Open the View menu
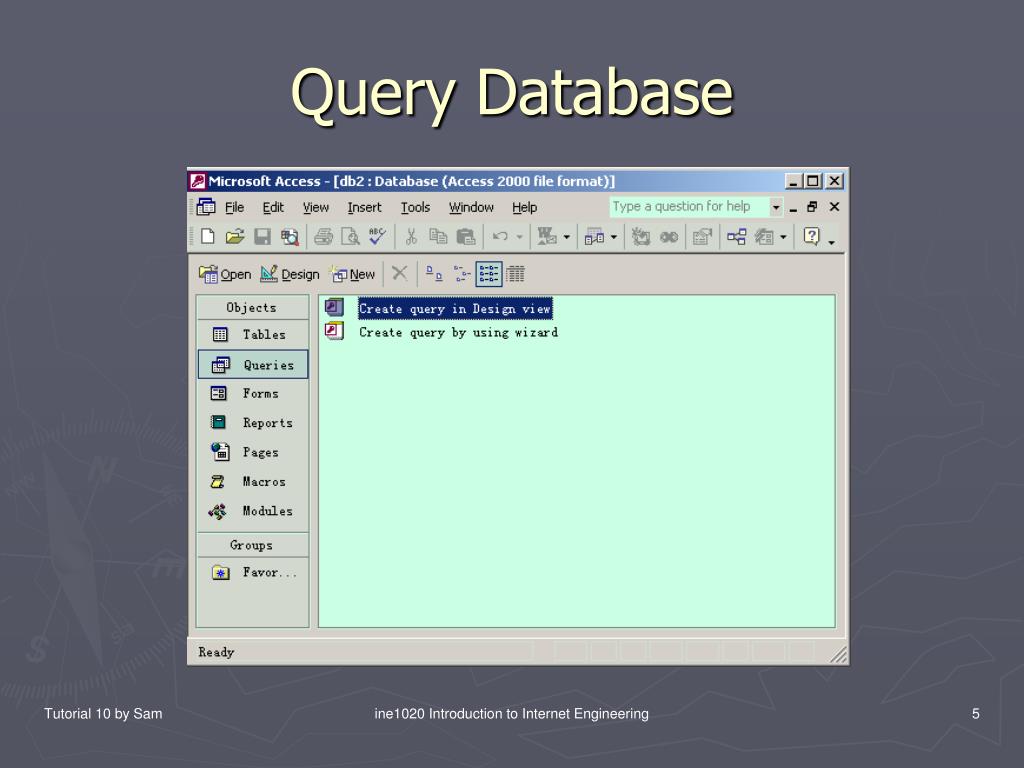Viewport: 1024px width, 768px height. click(x=316, y=208)
